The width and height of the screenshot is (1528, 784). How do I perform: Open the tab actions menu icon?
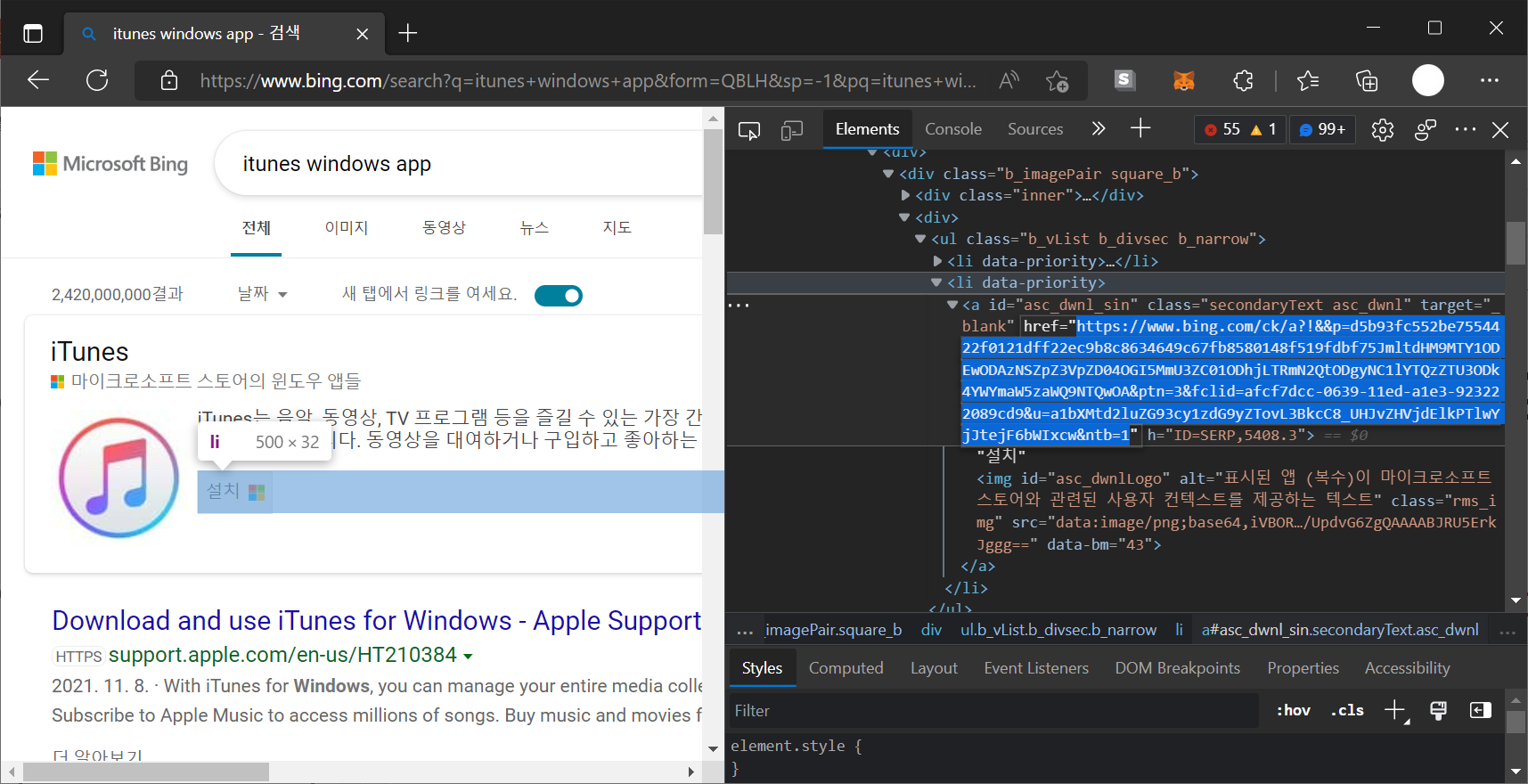click(33, 34)
